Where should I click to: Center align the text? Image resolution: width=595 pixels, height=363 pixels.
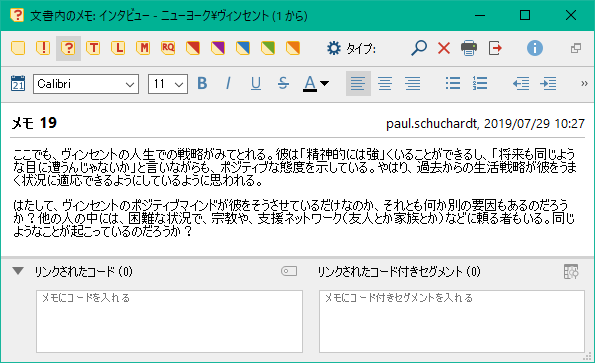click(385, 83)
